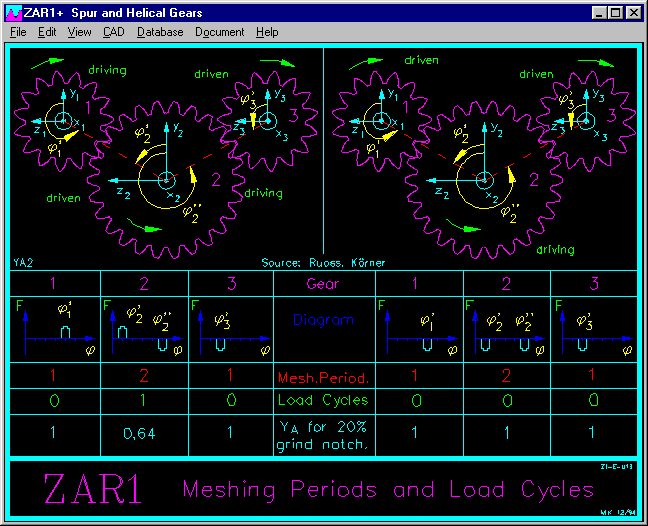Click the large ZAR1 logo text

[x=92, y=489]
